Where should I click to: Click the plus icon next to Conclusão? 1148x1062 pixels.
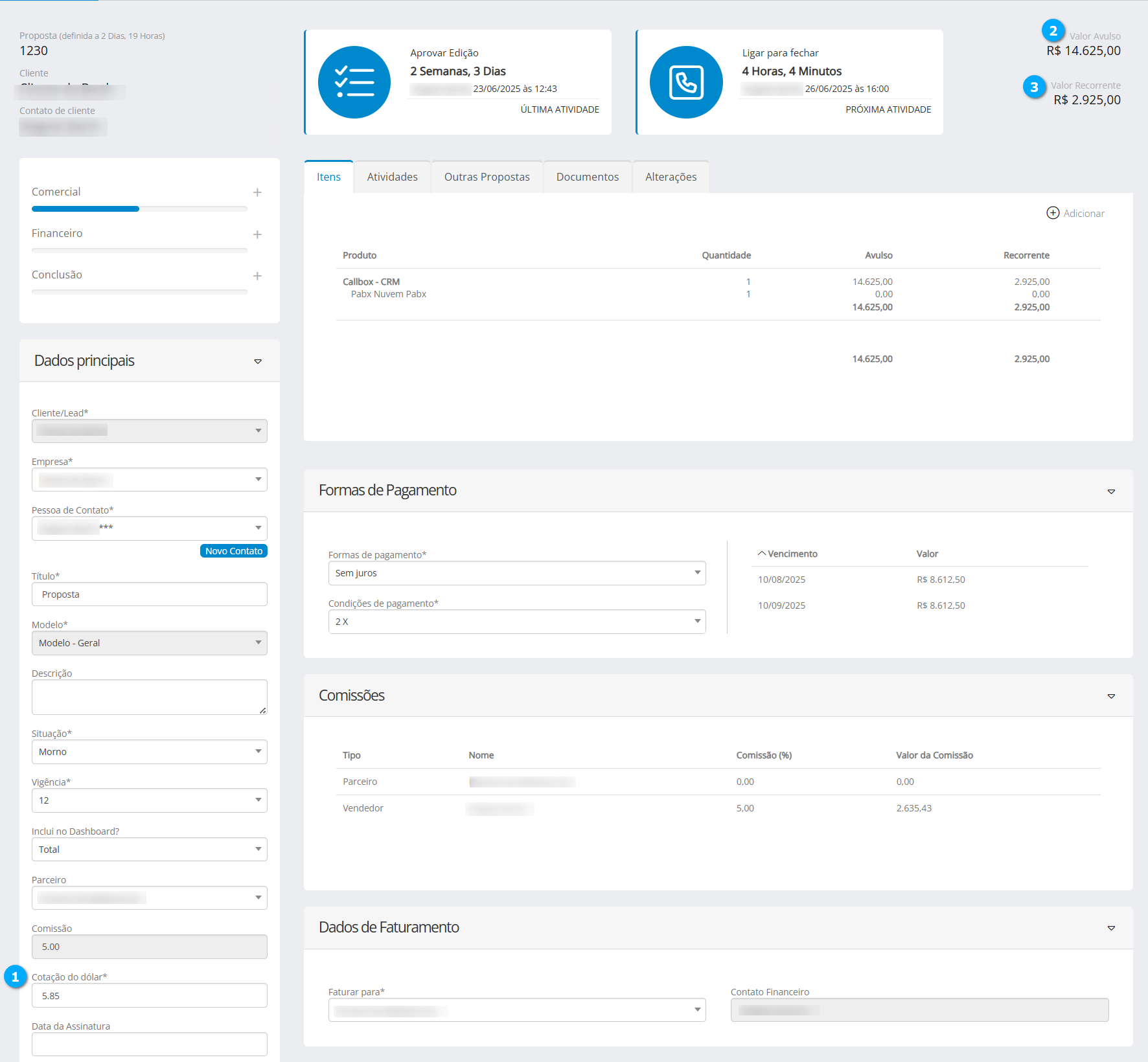(257, 276)
